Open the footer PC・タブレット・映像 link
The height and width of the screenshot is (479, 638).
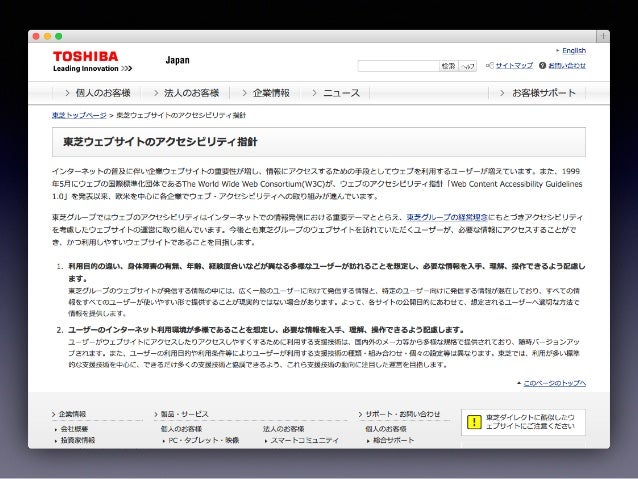point(203,440)
